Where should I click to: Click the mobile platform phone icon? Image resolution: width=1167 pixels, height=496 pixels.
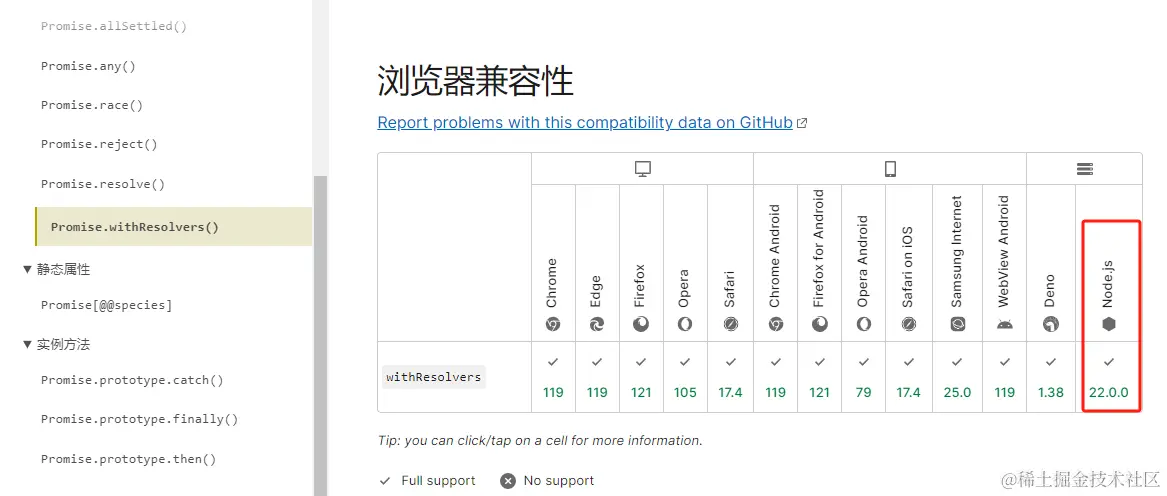(x=890, y=169)
